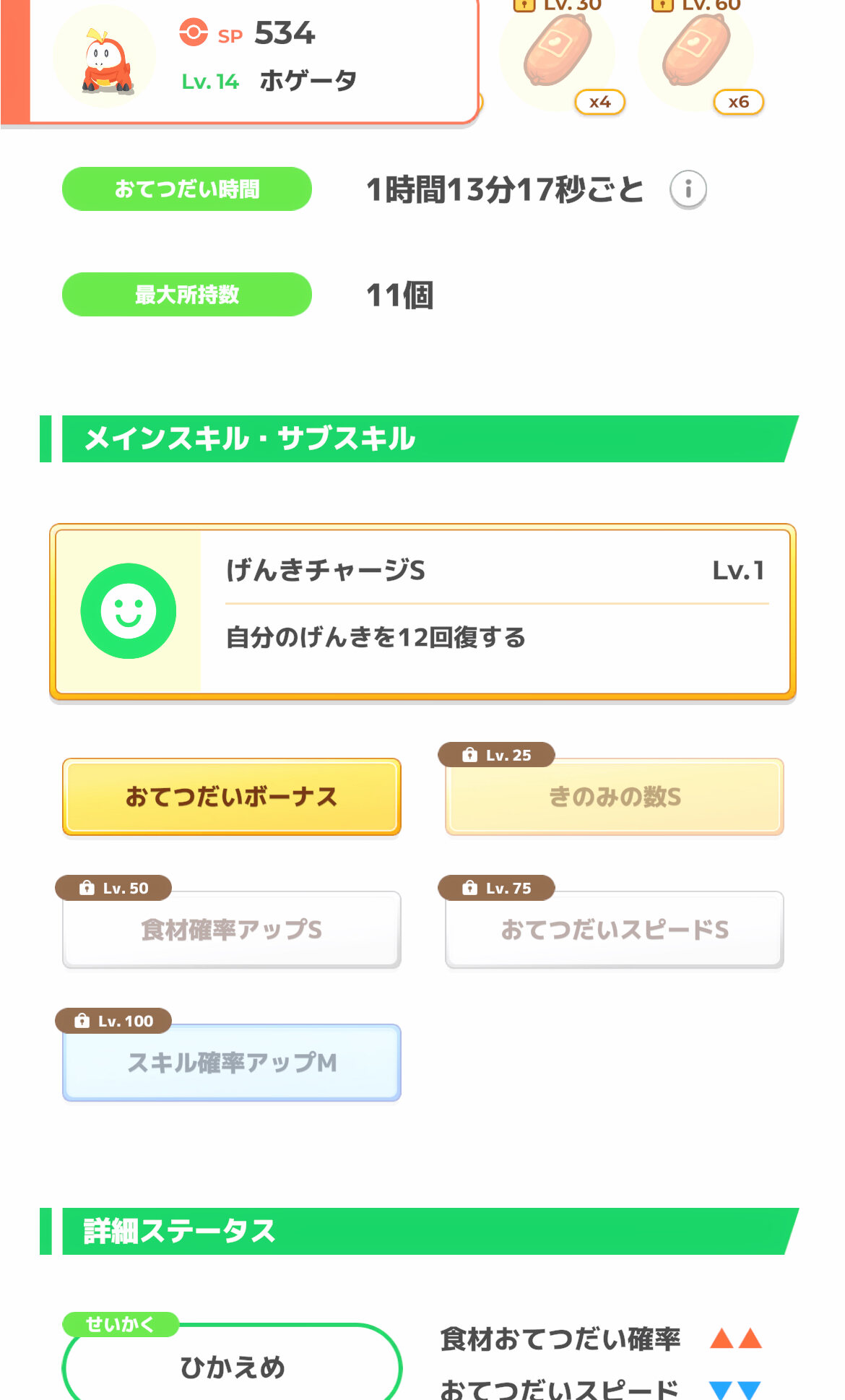Tap the Lv. 25 lock badge

(x=497, y=755)
